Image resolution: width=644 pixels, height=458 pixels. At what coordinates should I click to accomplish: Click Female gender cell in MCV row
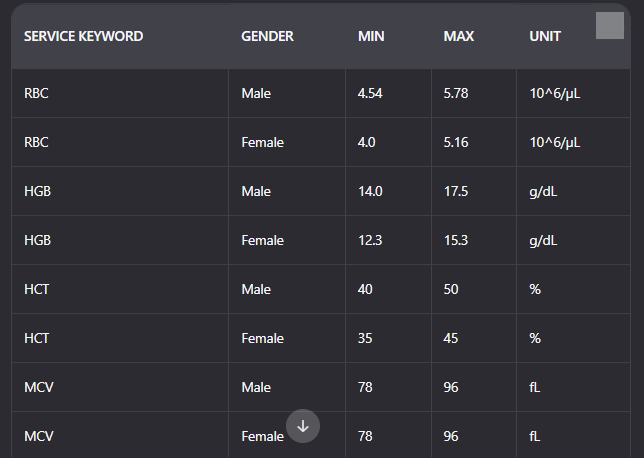coord(262,436)
